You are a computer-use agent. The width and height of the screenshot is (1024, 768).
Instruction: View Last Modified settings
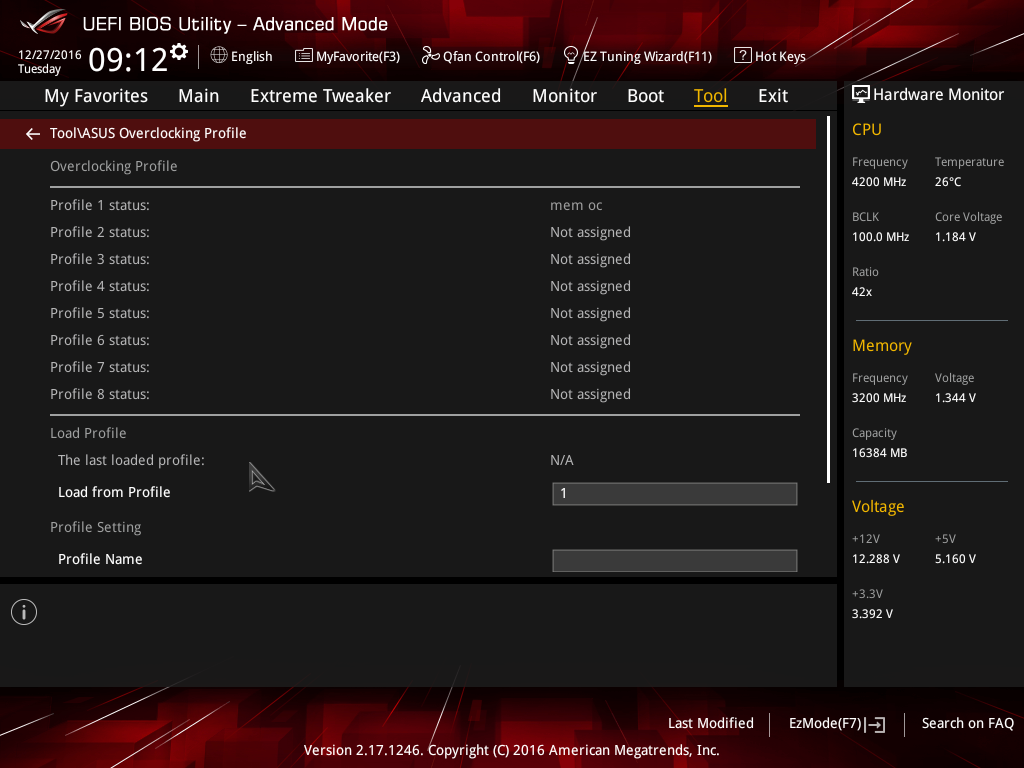coord(711,724)
